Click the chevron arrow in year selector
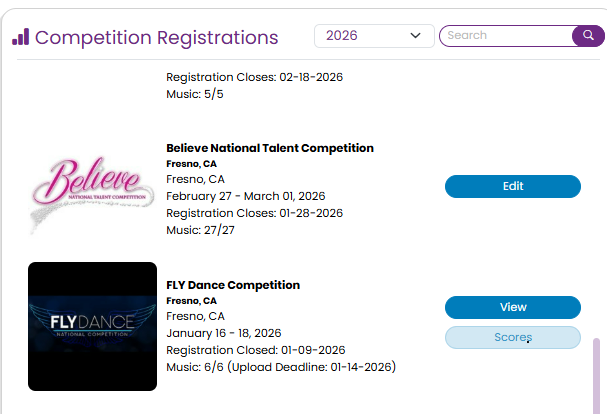 click(x=416, y=36)
